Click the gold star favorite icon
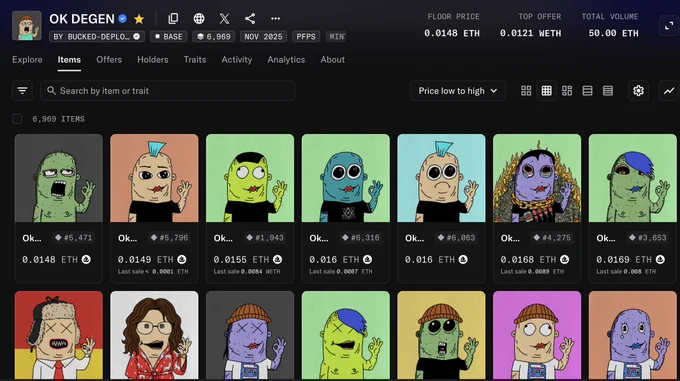 pos(139,19)
